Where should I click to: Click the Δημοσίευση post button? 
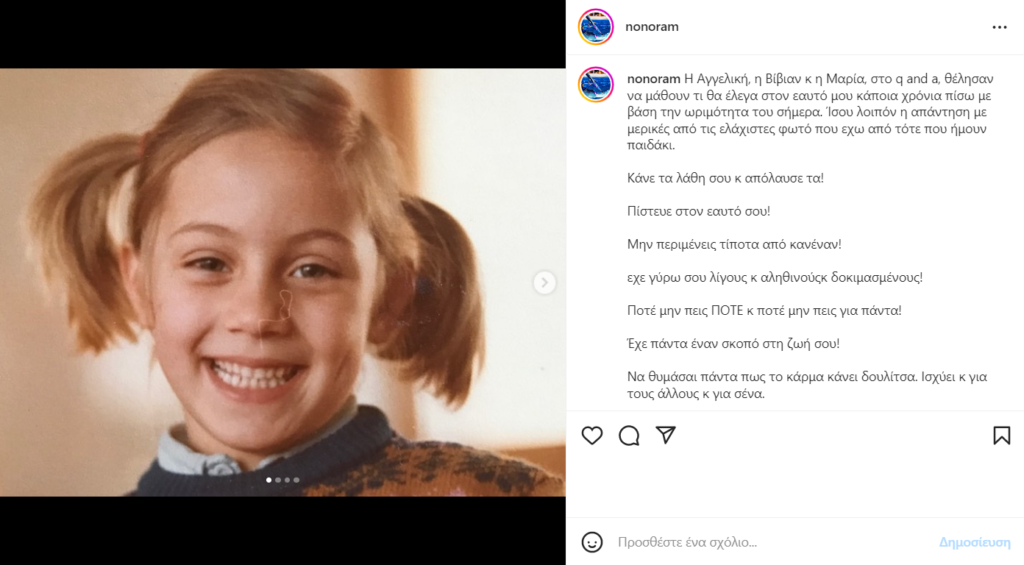[x=974, y=542]
